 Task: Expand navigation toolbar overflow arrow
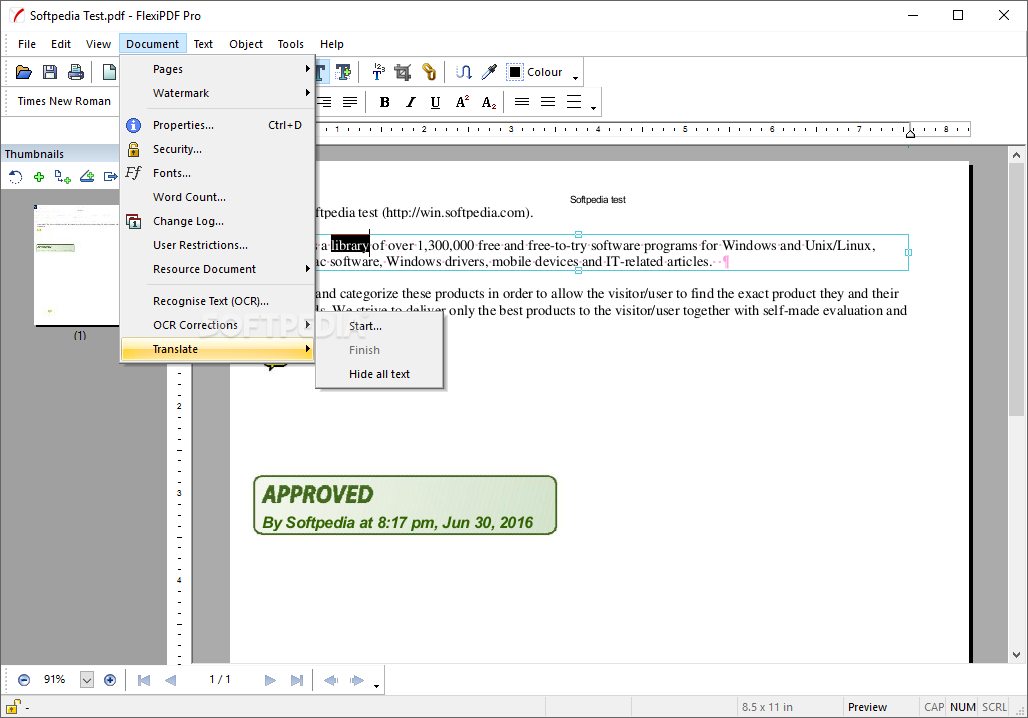tap(376, 686)
